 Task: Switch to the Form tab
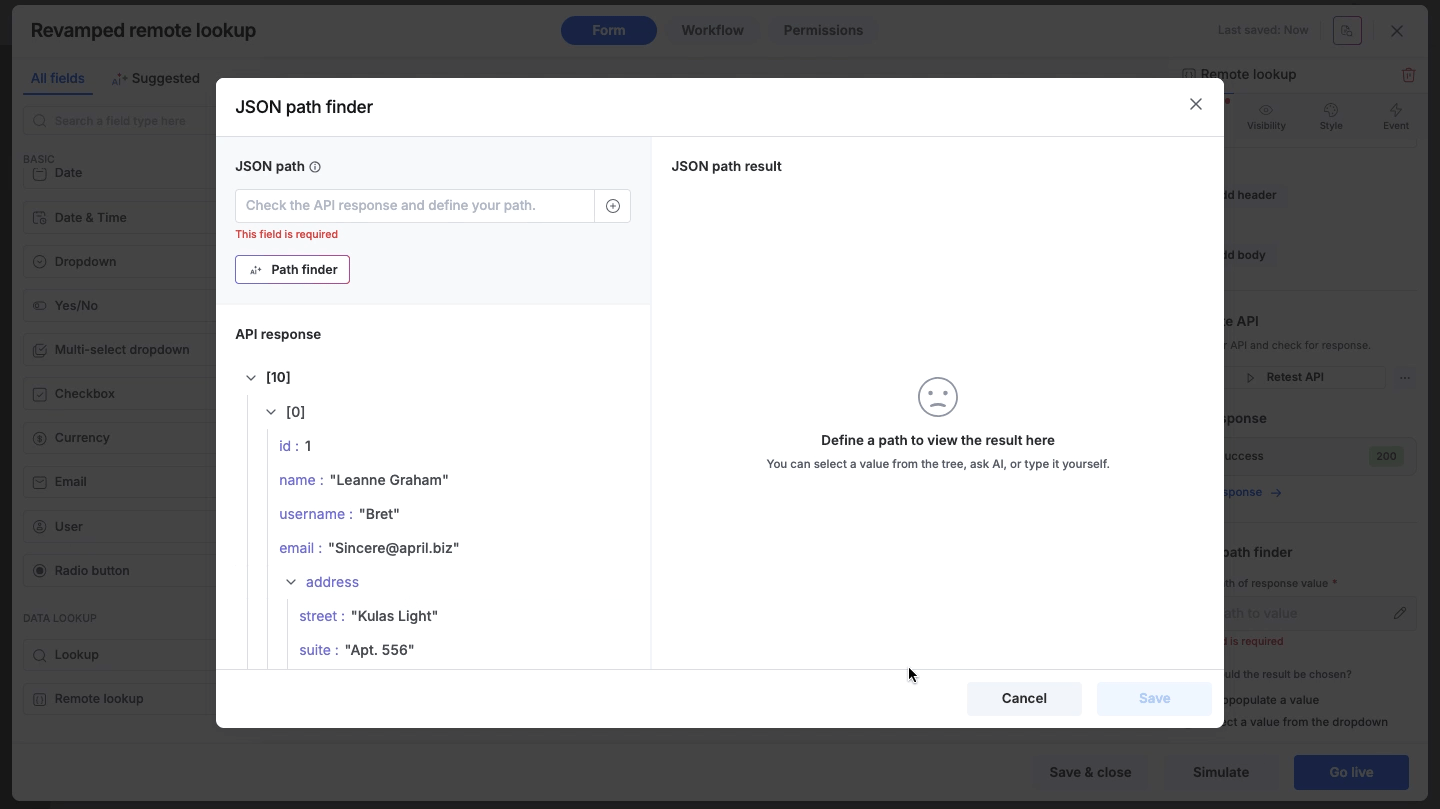click(x=609, y=30)
